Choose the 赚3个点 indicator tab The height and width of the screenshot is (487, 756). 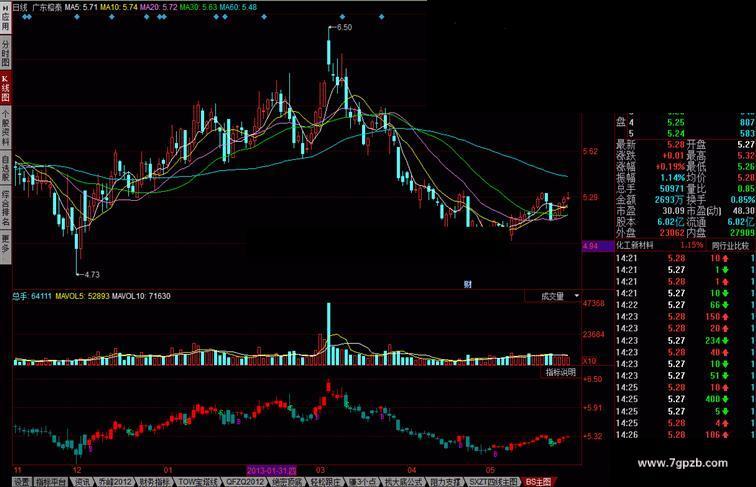363,482
